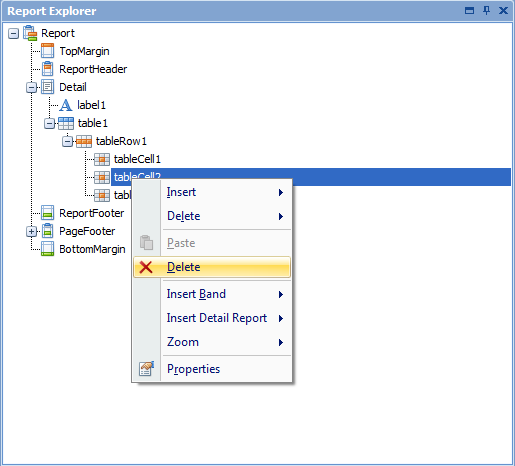The height and width of the screenshot is (466, 515).
Task: Click the label1 letter A icon
Action: (66, 105)
